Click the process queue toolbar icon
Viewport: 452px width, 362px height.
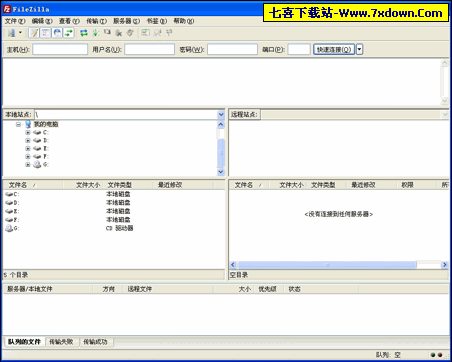point(95,33)
